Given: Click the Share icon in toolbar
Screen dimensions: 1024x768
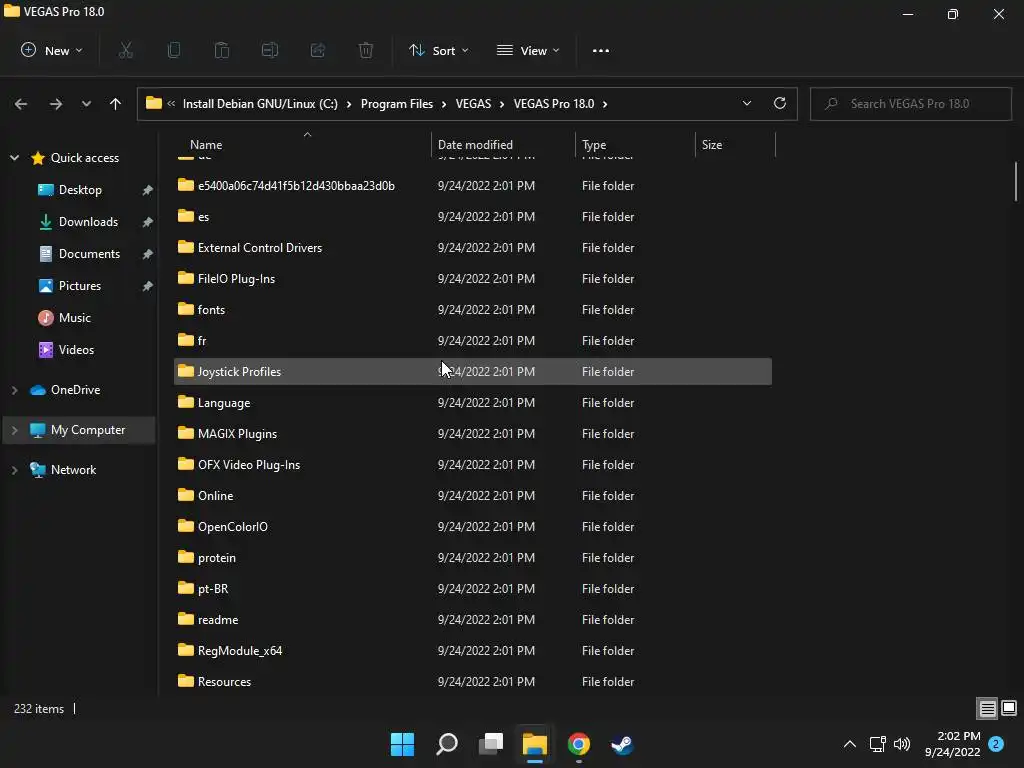Looking at the screenshot, I should point(318,50).
